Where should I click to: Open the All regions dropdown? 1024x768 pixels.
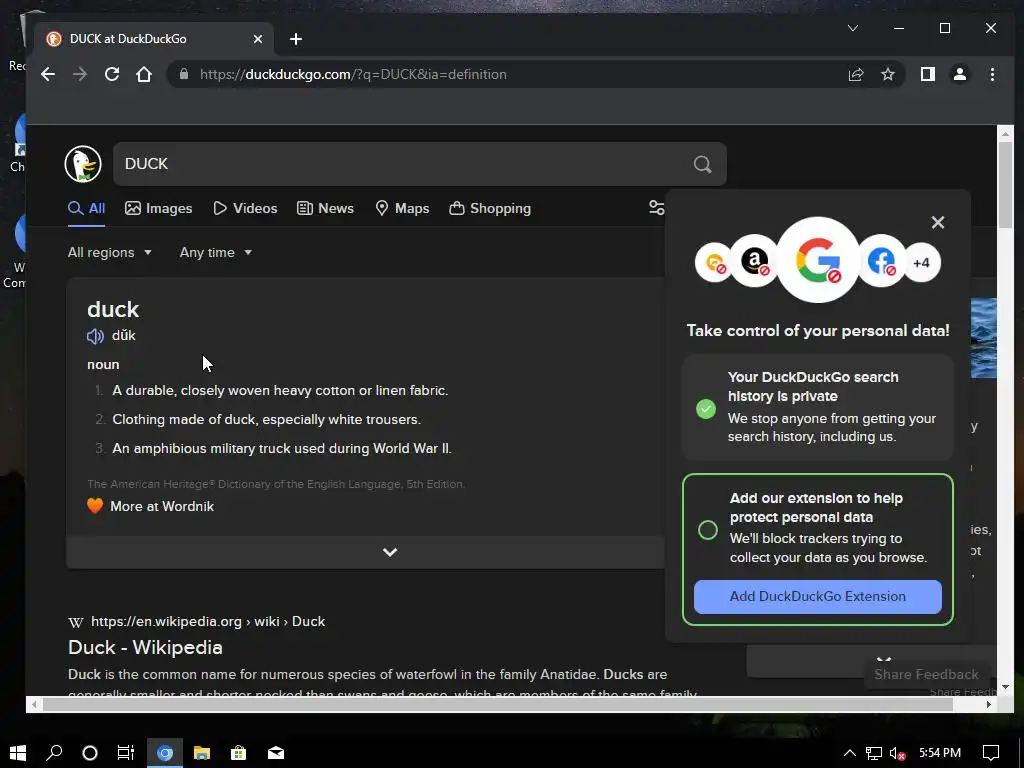[x=110, y=253]
